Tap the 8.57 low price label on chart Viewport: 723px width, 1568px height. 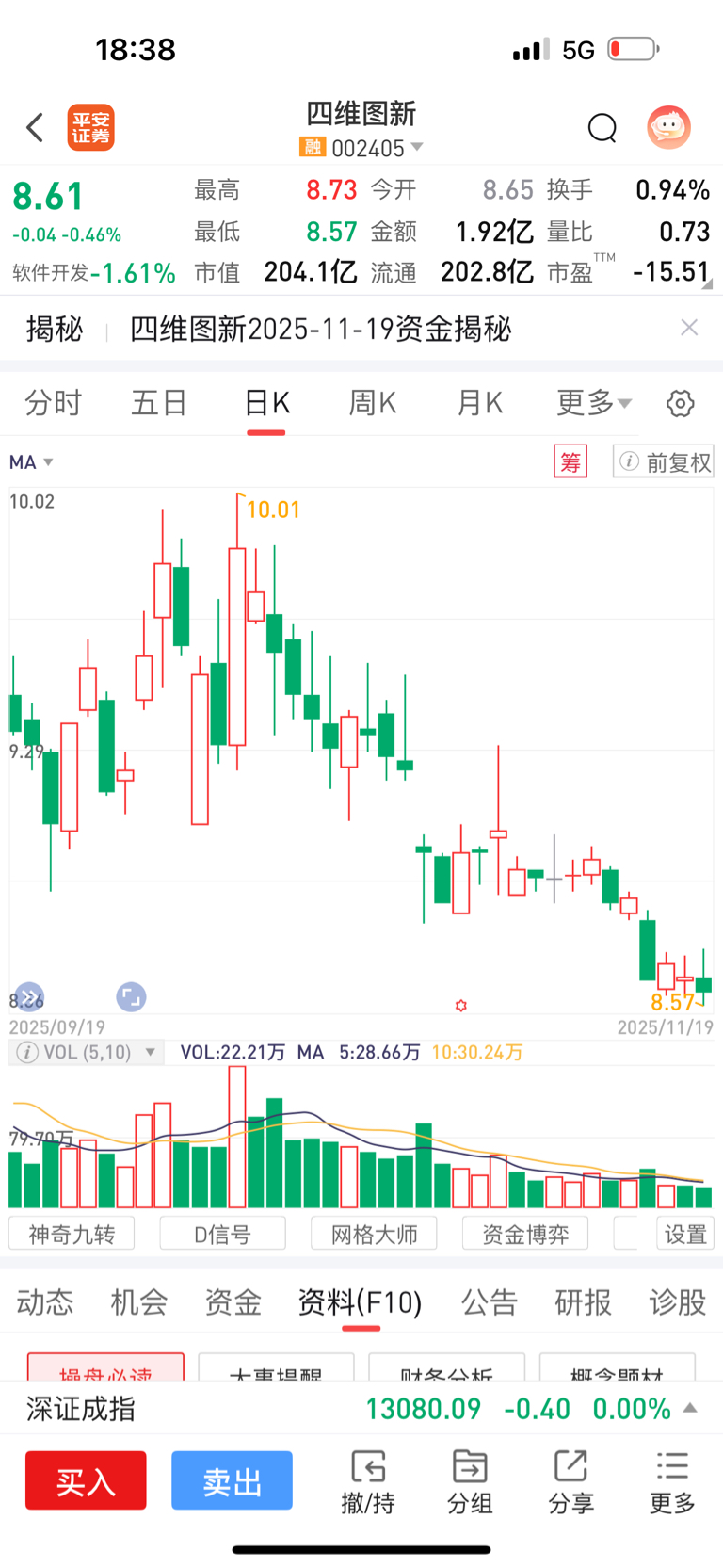point(673,1002)
